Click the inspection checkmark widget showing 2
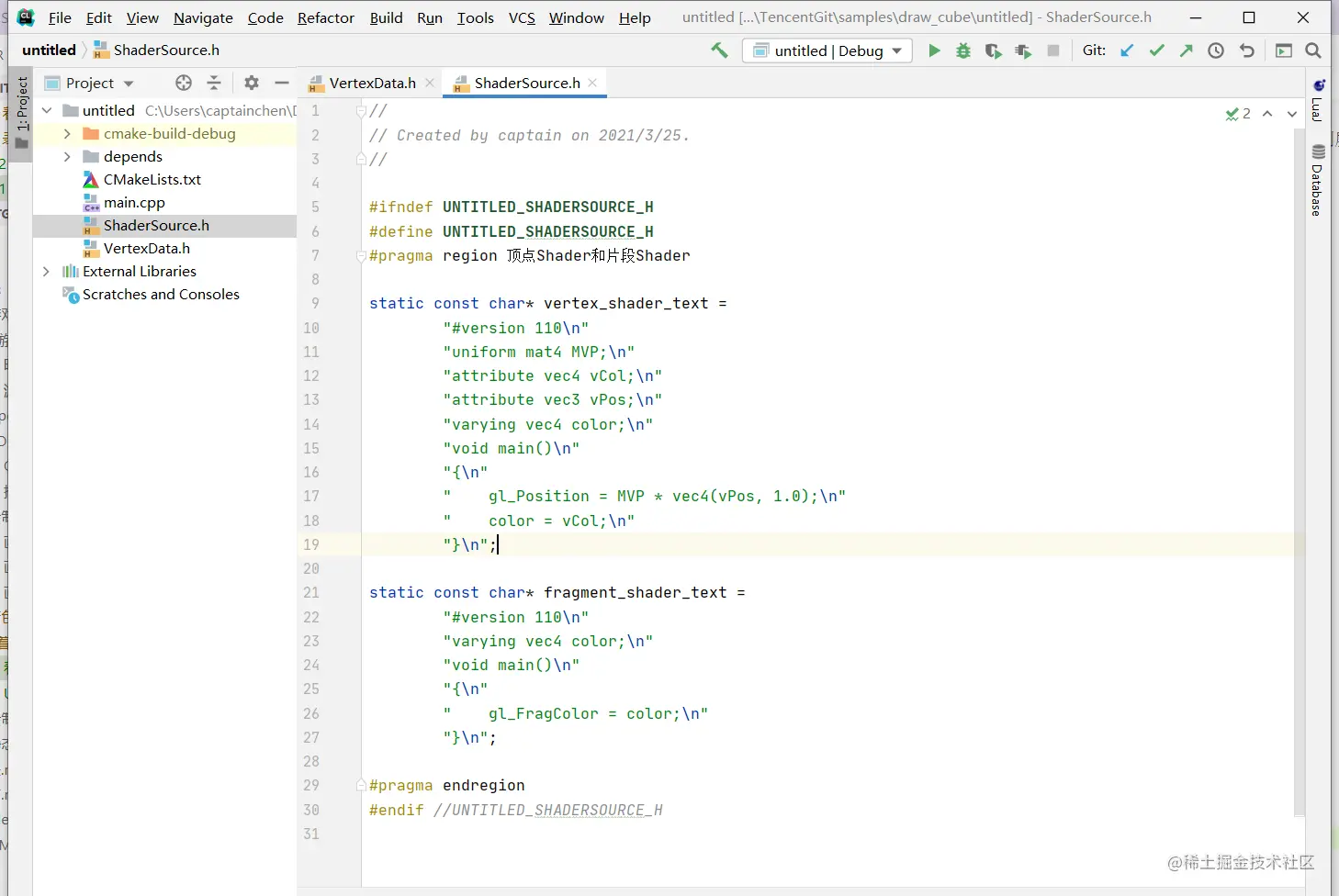Screen dimensions: 1339x896 click(1238, 114)
